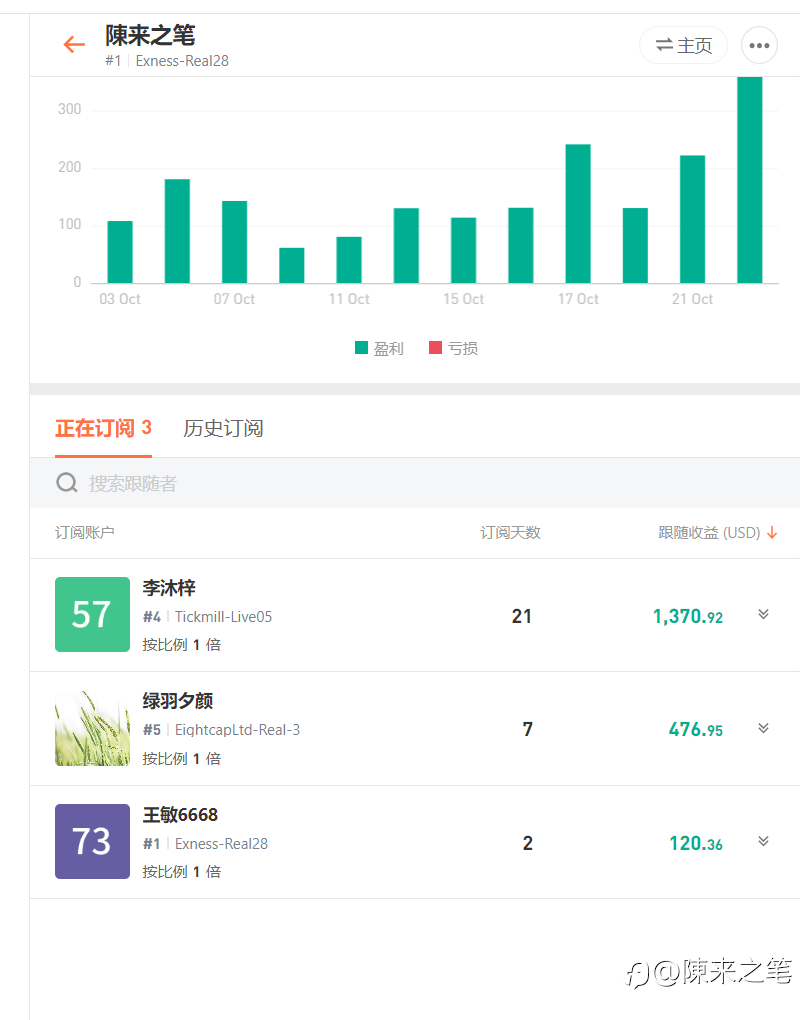The width and height of the screenshot is (800, 1020).
Task: Switch to 主页 home view
Action: pos(684,46)
